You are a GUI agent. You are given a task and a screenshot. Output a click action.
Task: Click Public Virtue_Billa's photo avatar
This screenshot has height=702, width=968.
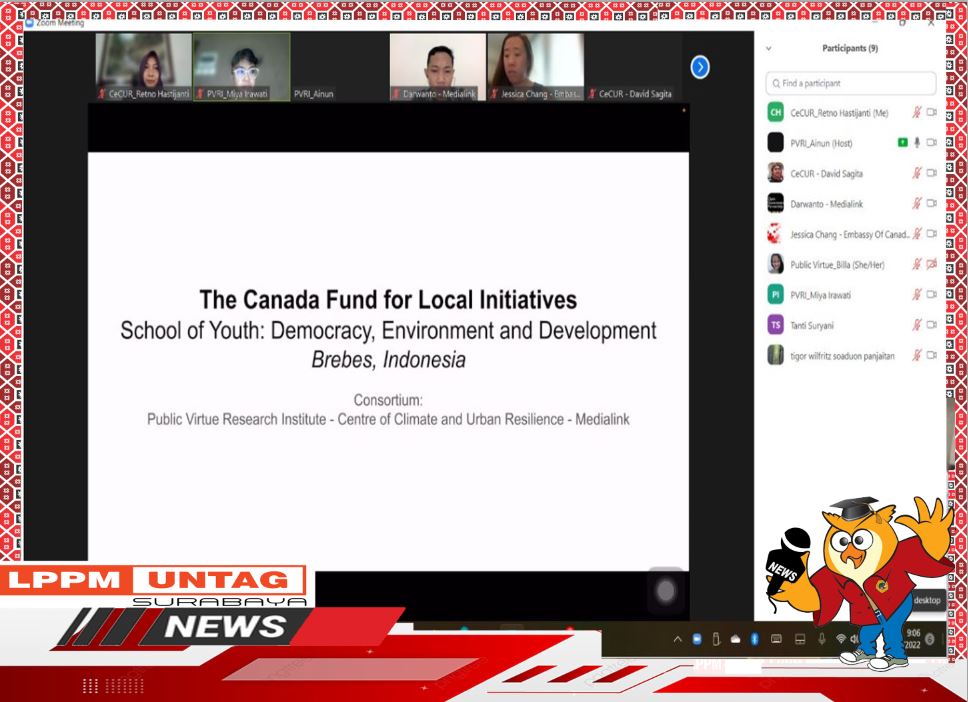[775, 264]
